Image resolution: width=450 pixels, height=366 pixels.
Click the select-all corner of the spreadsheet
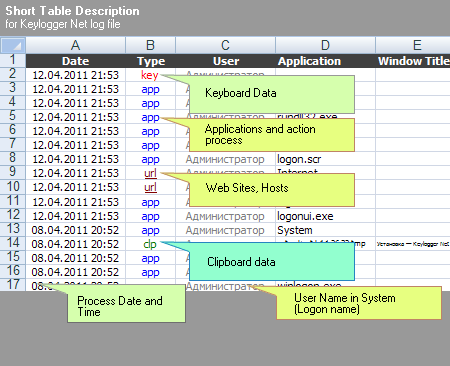pos(13,45)
